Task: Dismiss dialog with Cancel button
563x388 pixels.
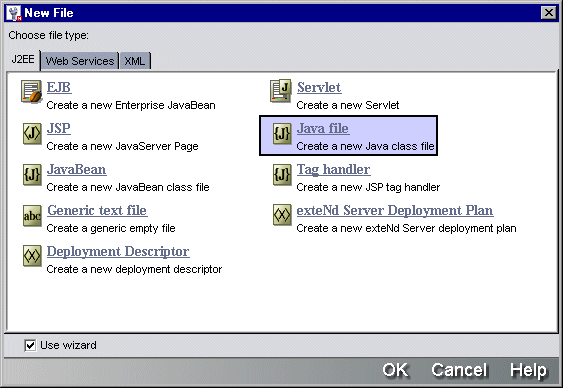Action: [x=459, y=370]
